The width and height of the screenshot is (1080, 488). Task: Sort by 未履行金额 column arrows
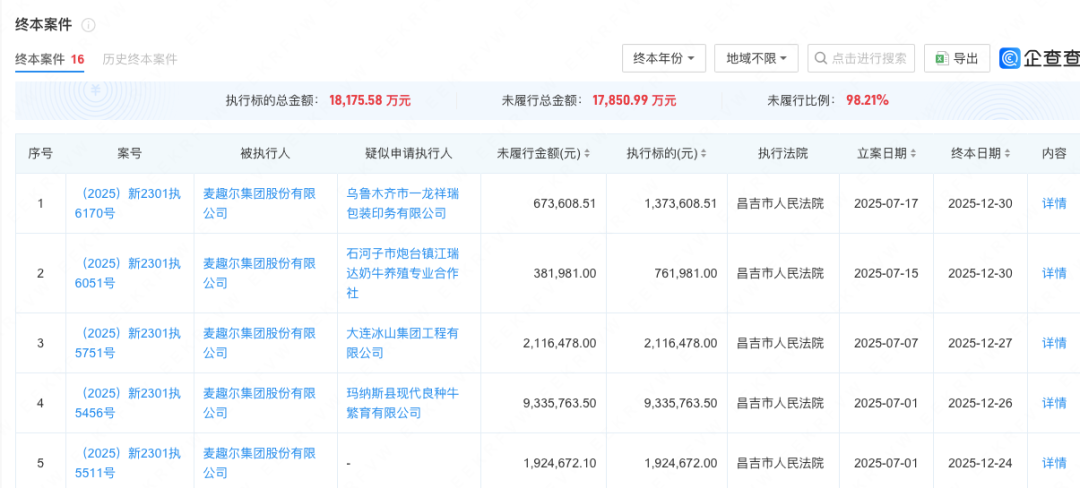(x=587, y=154)
